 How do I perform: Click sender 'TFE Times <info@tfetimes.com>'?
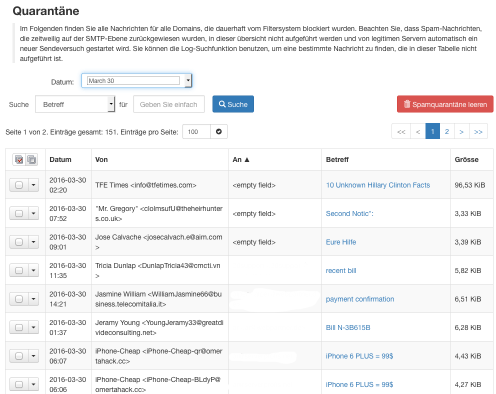click(x=146, y=185)
